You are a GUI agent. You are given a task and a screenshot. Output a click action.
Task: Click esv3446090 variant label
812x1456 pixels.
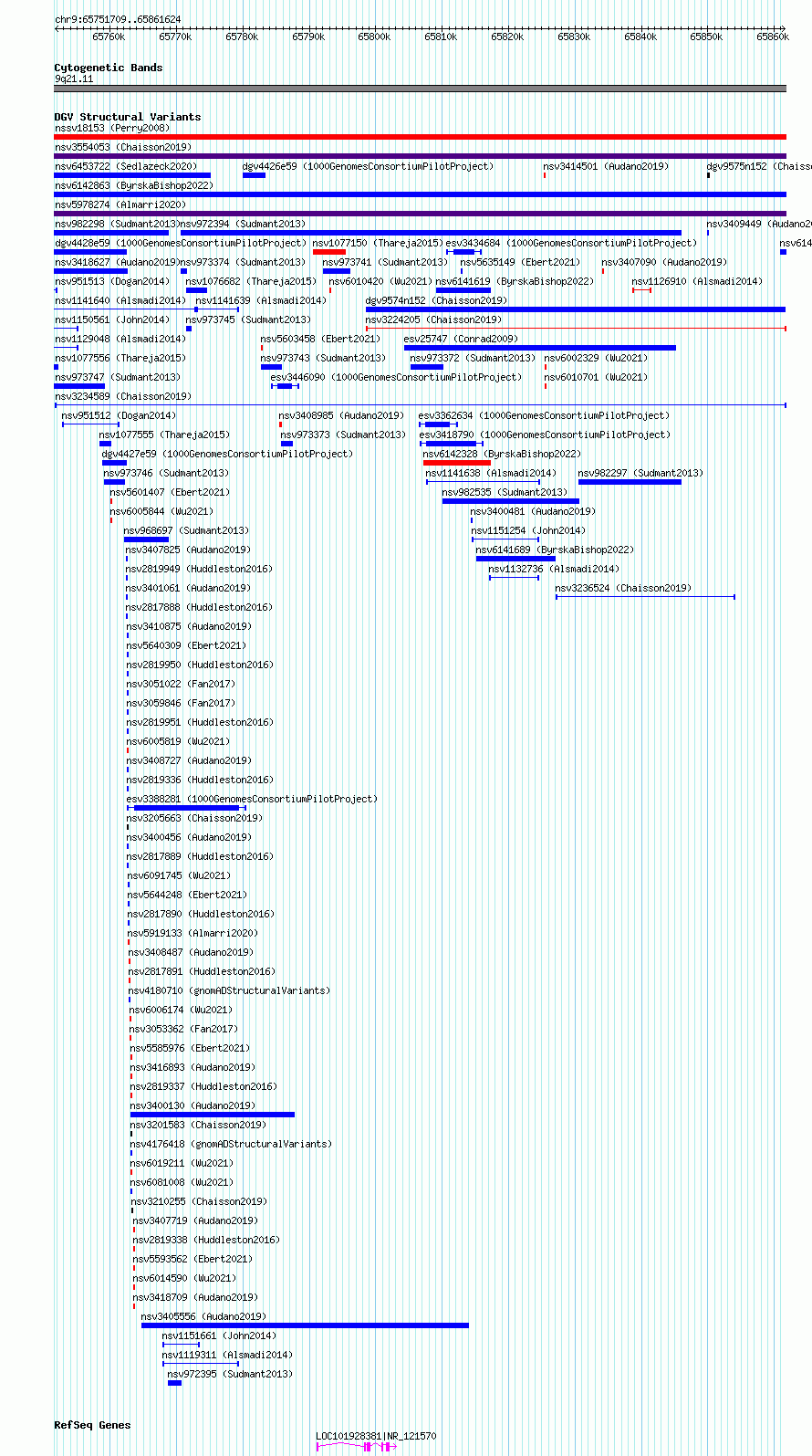coord(396,377)
